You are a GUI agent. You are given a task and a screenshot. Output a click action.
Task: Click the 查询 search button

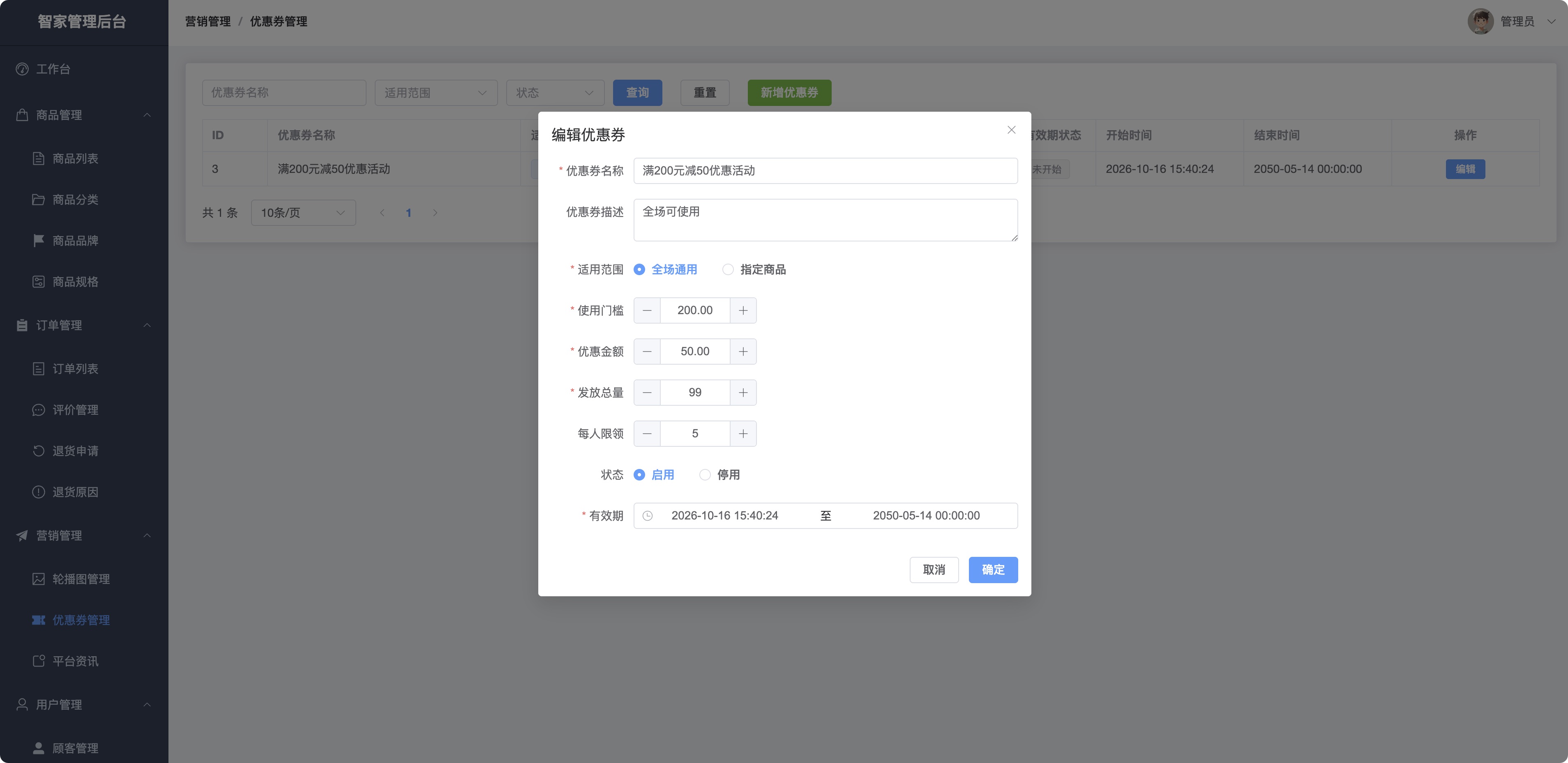pyautogui.click(x=637, y=92)
